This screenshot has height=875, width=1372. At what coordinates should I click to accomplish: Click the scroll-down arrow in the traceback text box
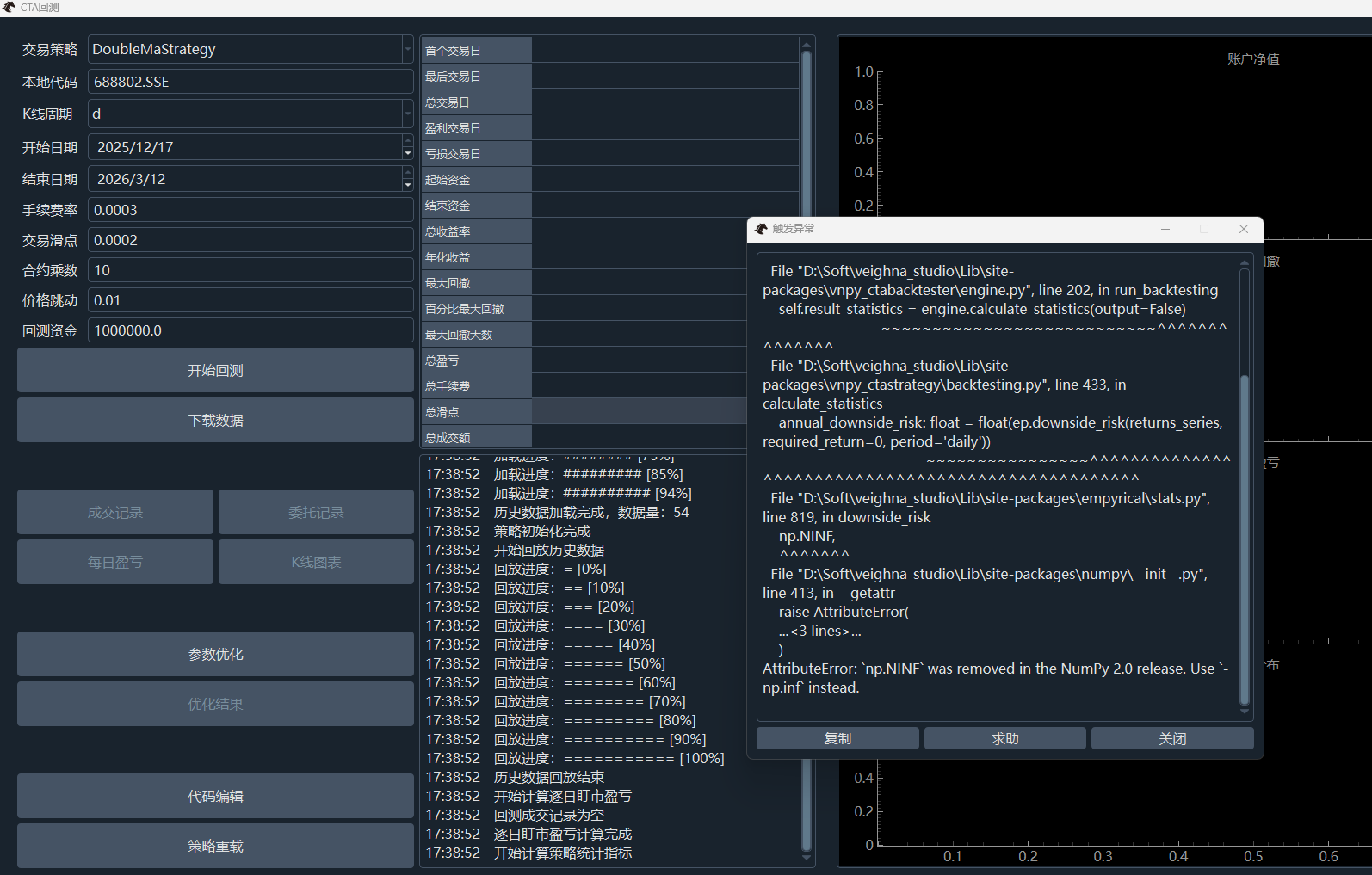click(x=1244, y=712)
